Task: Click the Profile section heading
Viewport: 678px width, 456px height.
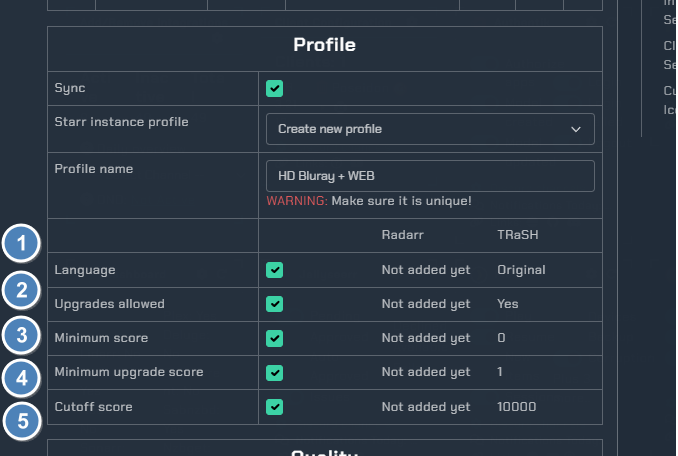Action: point(324,45)
